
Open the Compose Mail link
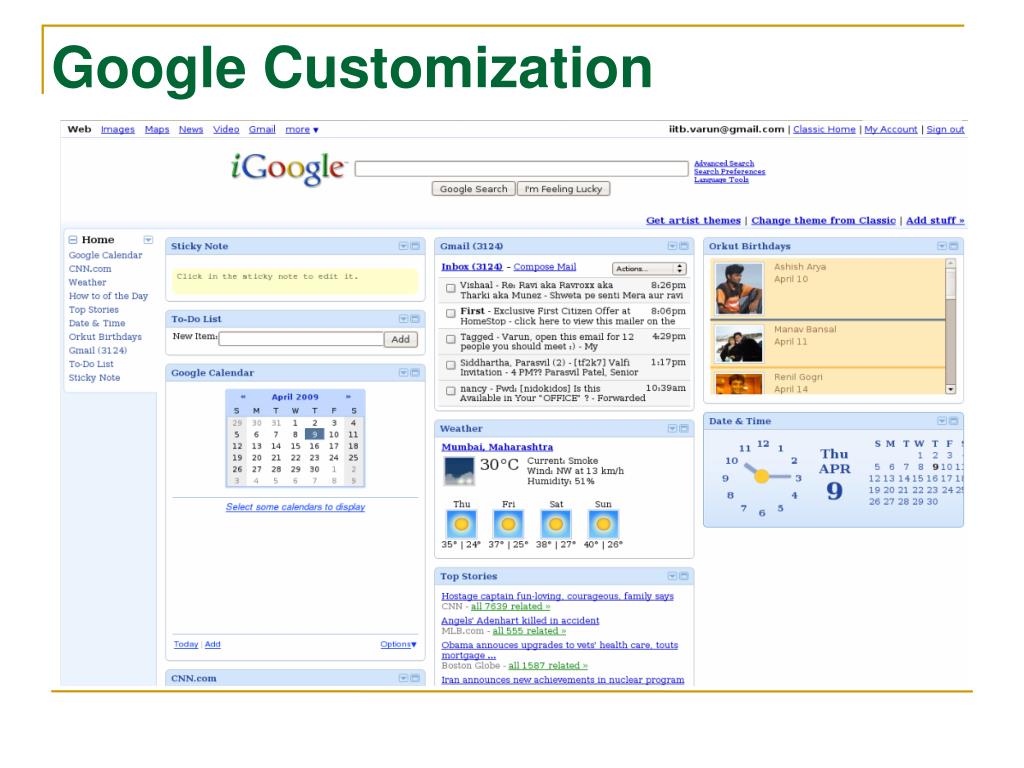[x=545, y=266]
